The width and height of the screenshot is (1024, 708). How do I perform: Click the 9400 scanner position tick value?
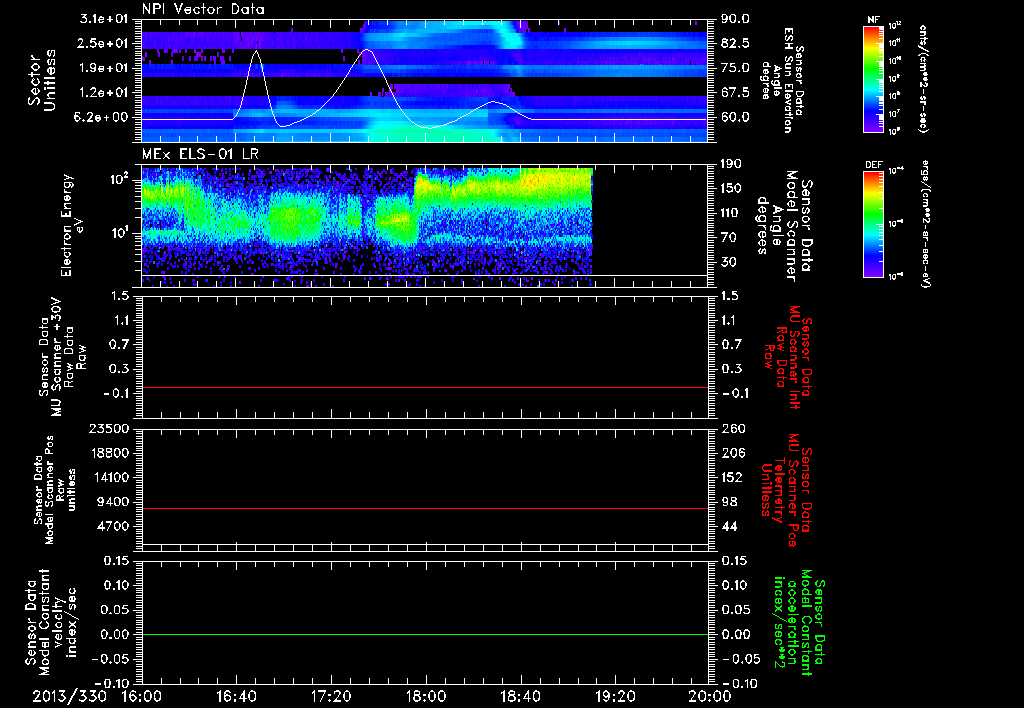[114, 502]
